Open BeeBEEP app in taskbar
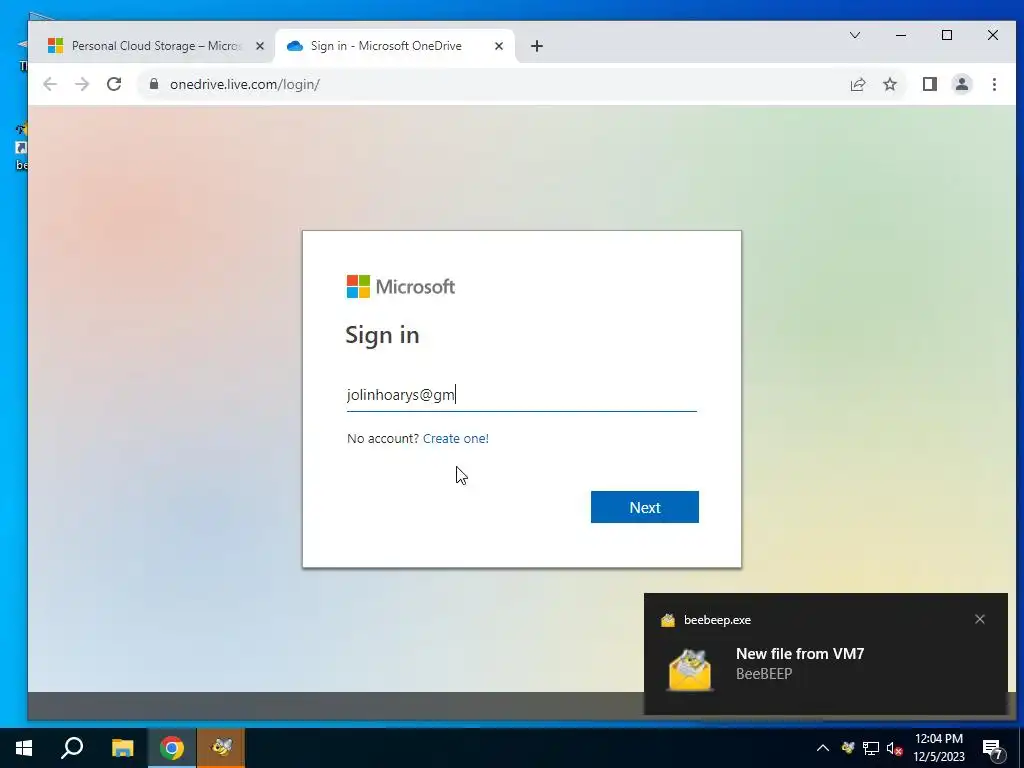The height and width of the screenshot is (768, 1024). pos(221,748)
